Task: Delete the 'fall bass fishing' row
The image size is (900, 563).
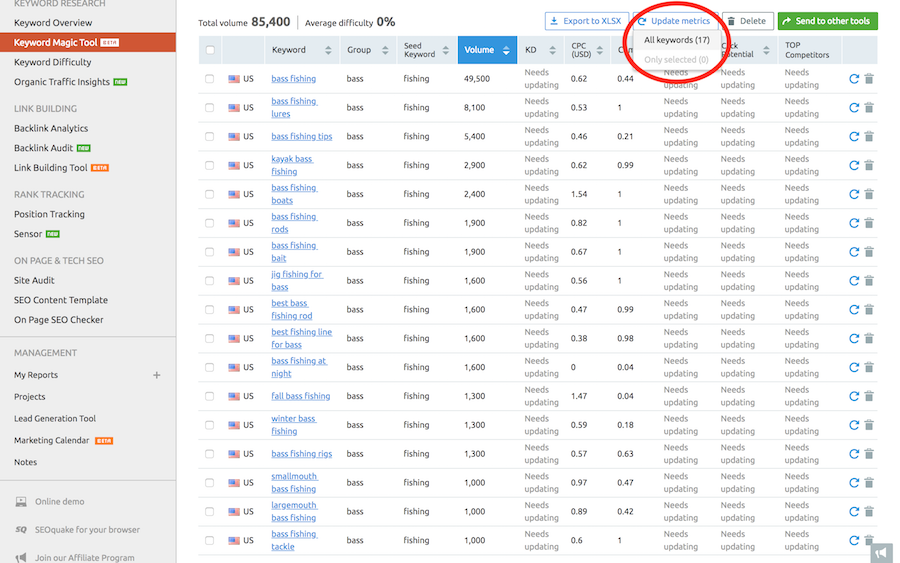Action: [x=869, y=396]
